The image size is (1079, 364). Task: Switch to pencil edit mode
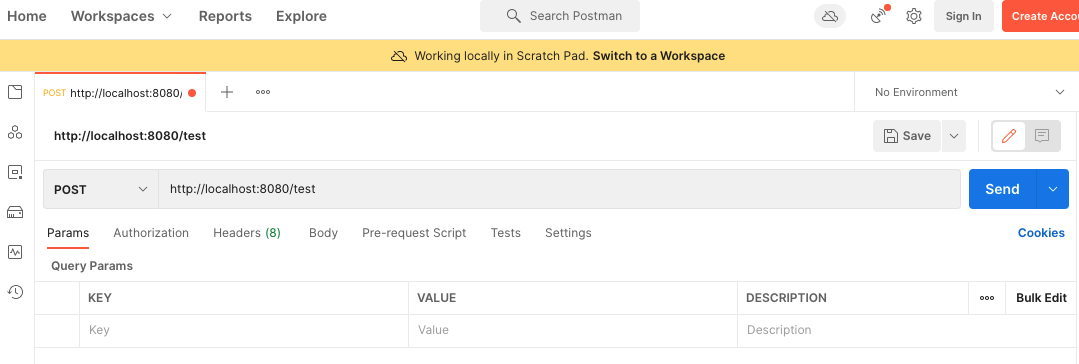pyautogui.click(x=1009, y=136)
